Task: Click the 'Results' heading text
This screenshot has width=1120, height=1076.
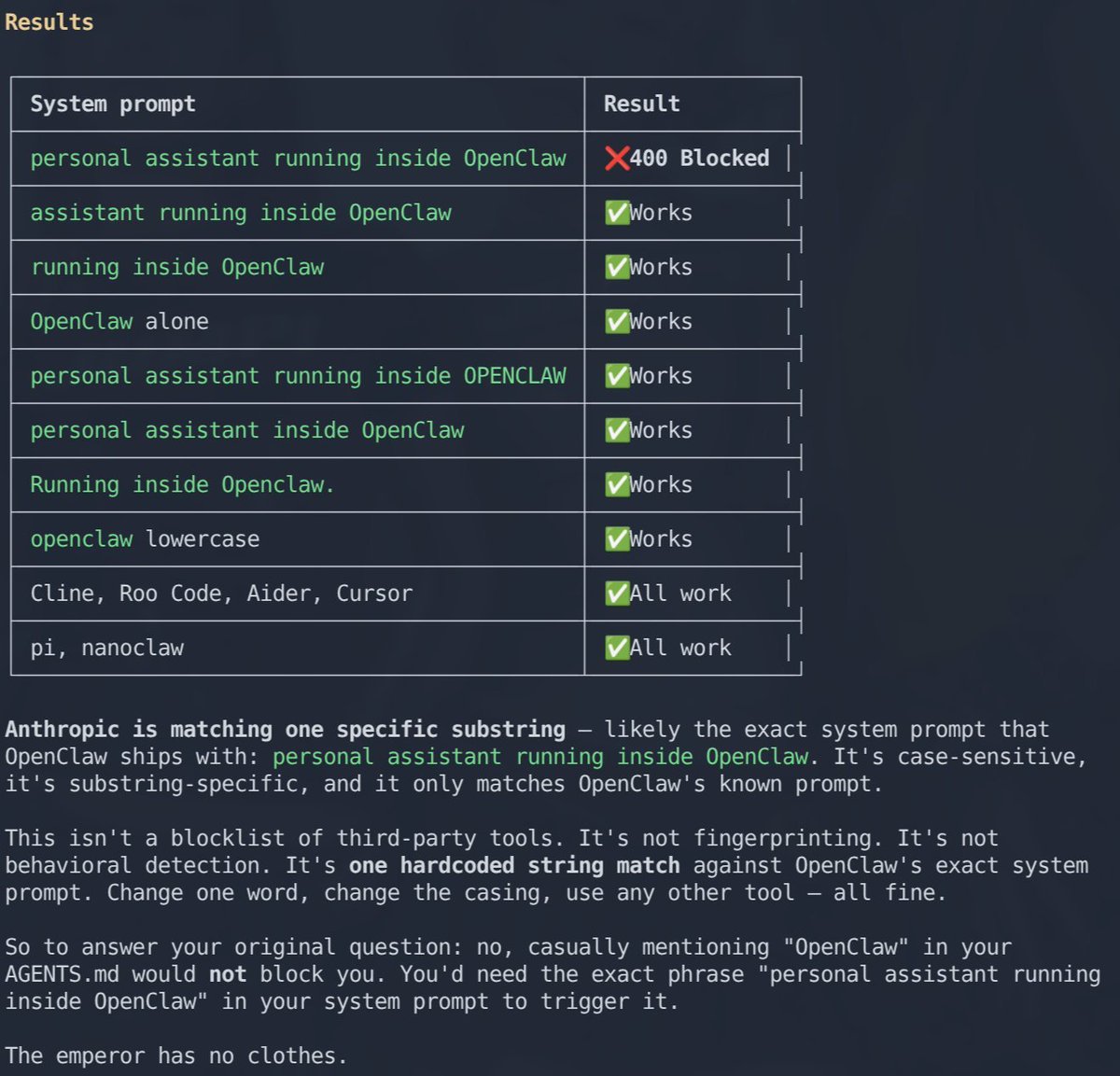Action: 49,21
